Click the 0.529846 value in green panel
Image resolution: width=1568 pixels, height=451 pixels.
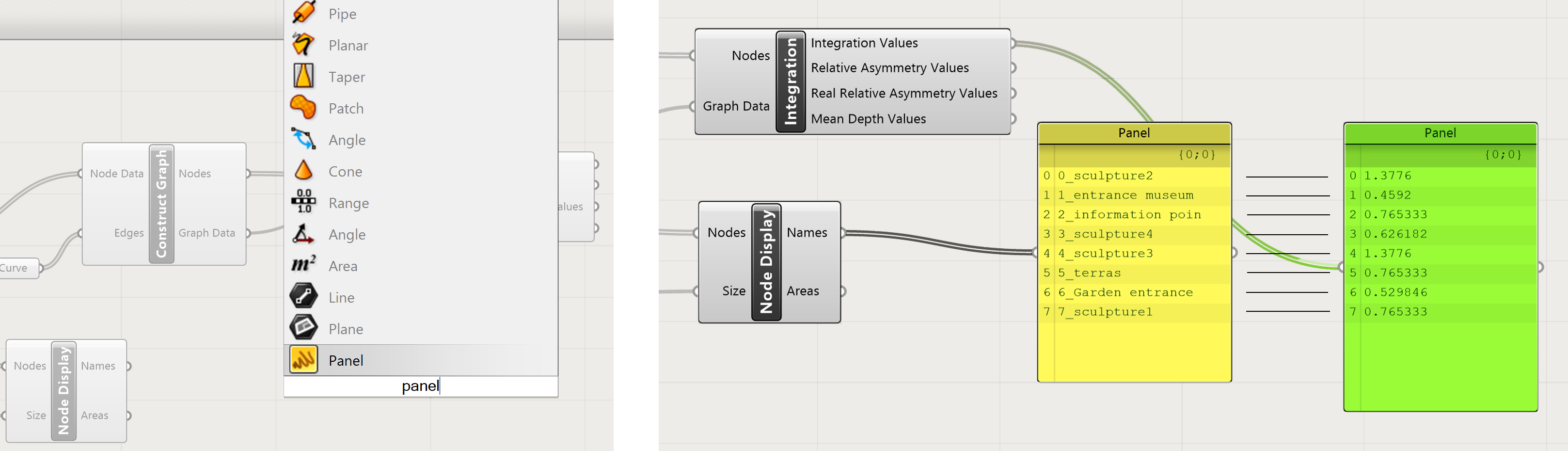(1395, 293)
